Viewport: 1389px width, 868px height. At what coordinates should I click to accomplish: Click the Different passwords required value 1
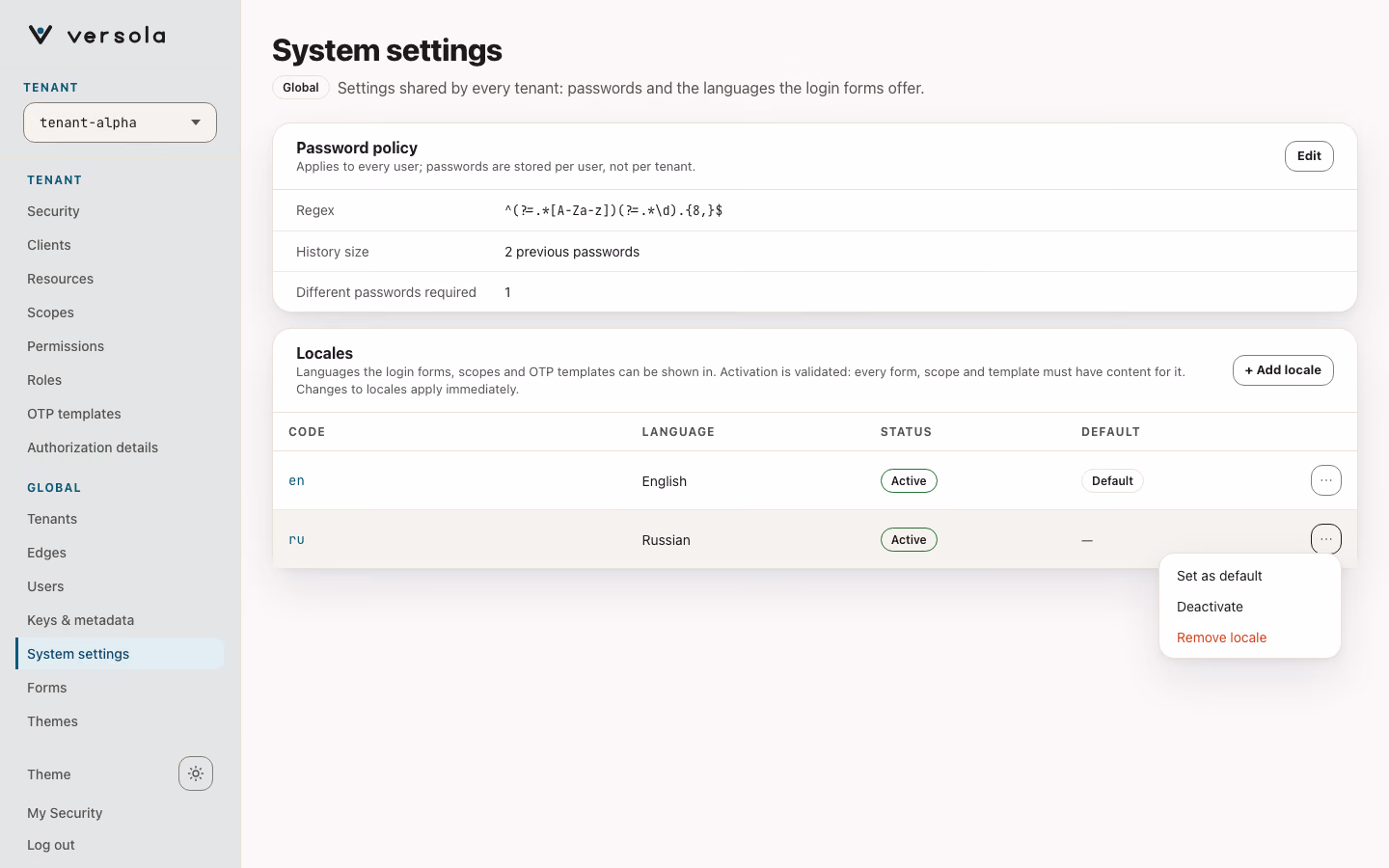click(x=507, y=292)
